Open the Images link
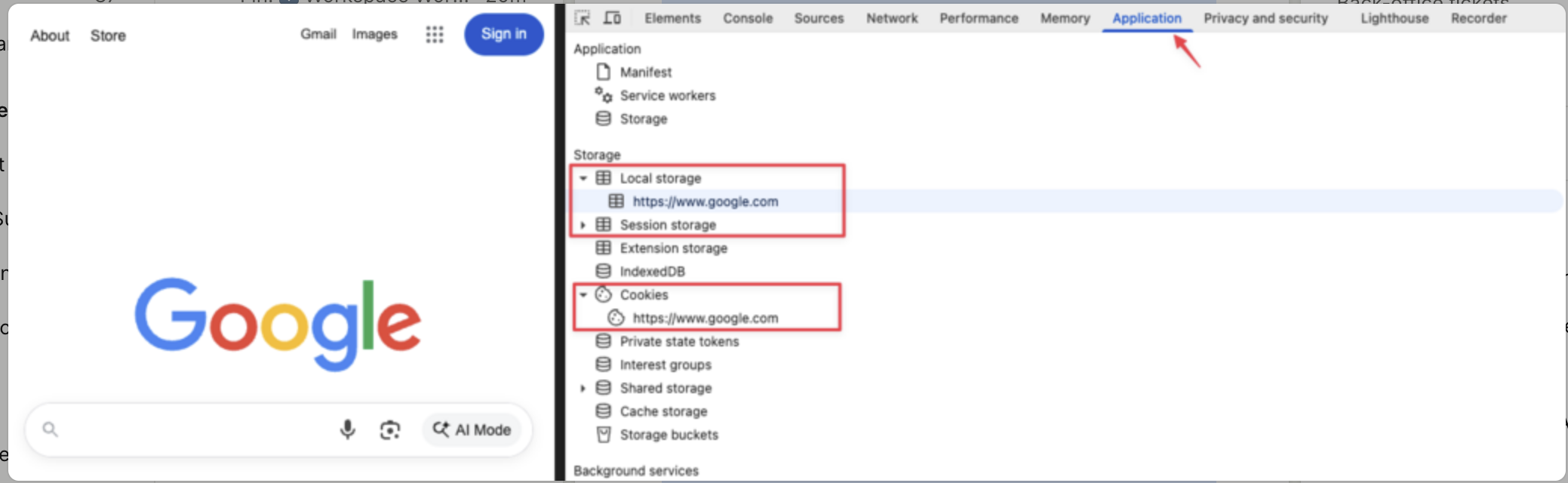Image resolution: width=1568 pixels, height=483 pixels. pyautogui.click(x=374, y=34)
